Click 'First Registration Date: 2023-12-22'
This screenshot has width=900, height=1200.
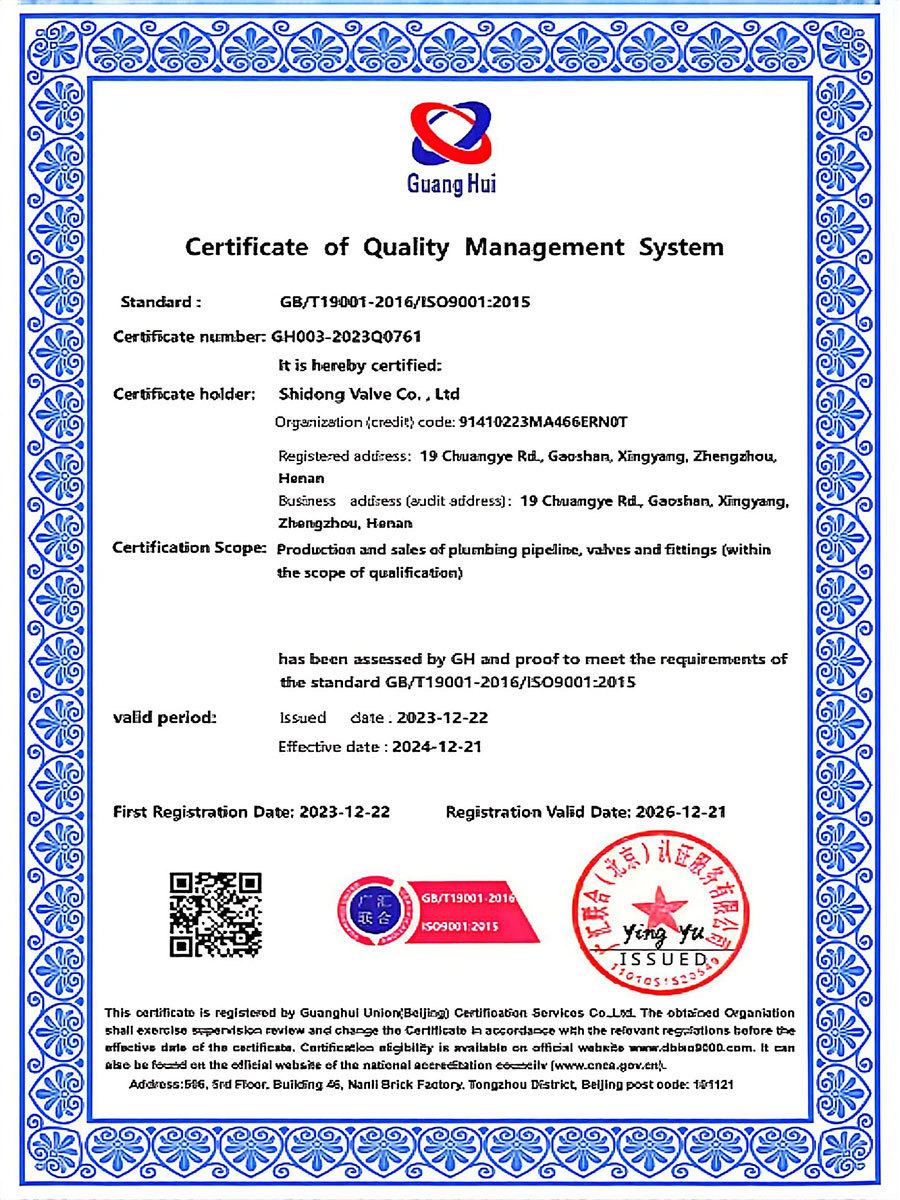point(251,811)
